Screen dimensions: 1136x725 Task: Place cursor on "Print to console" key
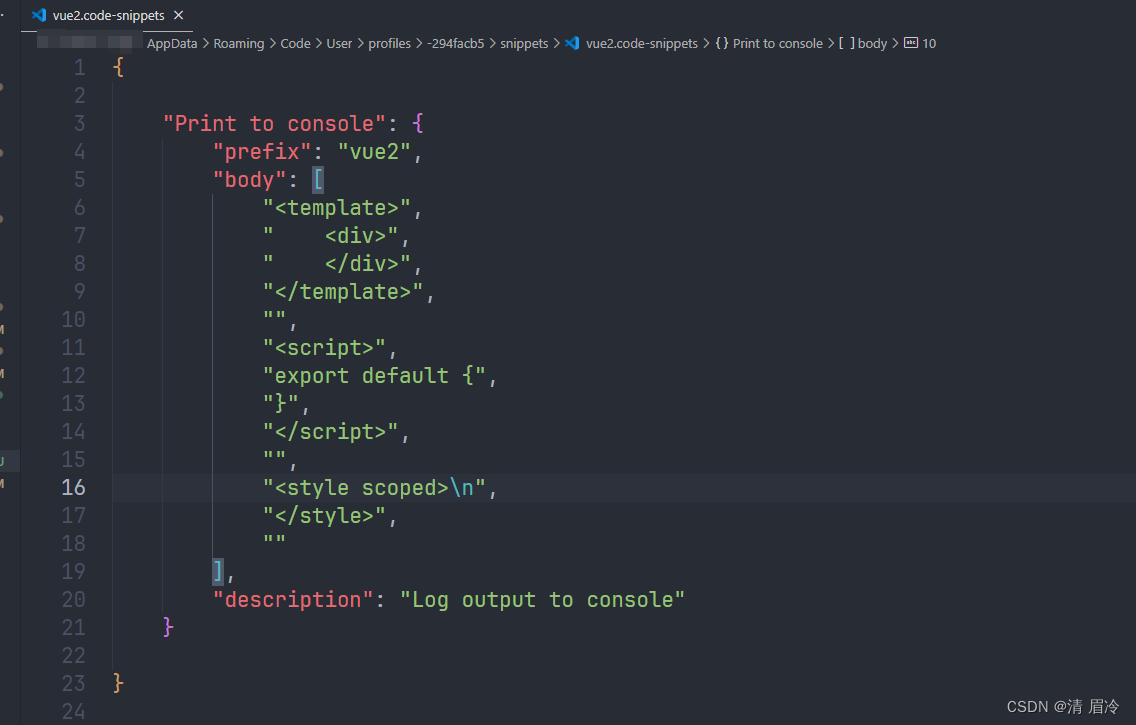point(275,124)
